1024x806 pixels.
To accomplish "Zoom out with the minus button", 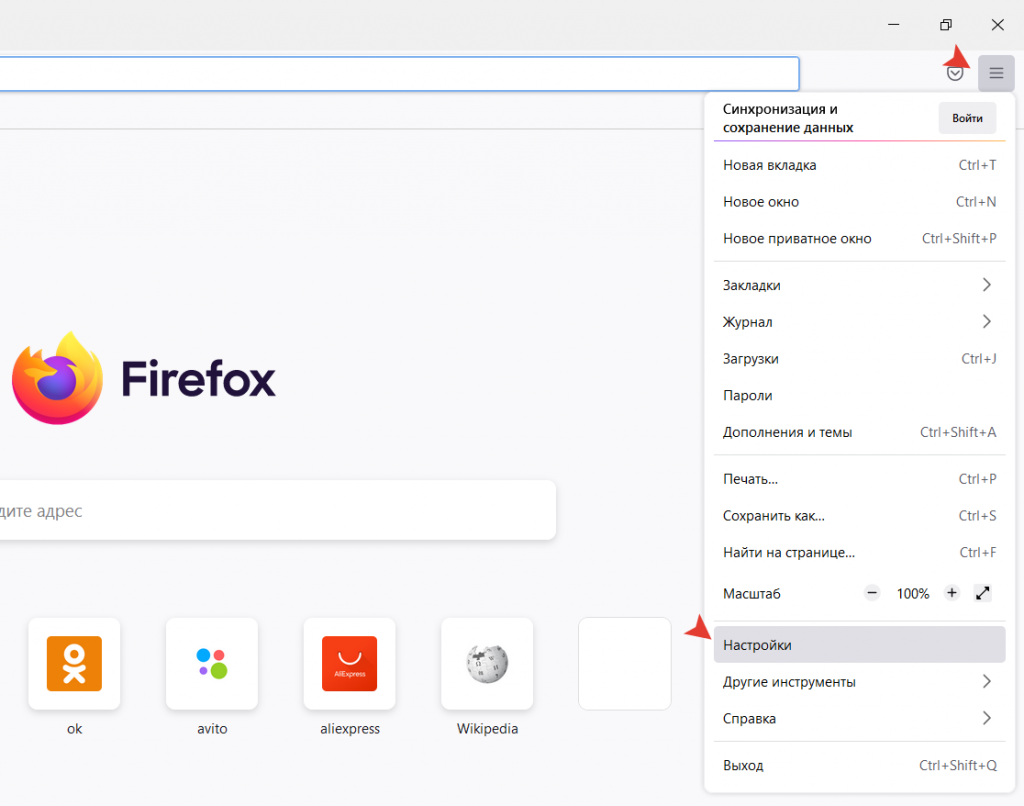I will point(872,593).
